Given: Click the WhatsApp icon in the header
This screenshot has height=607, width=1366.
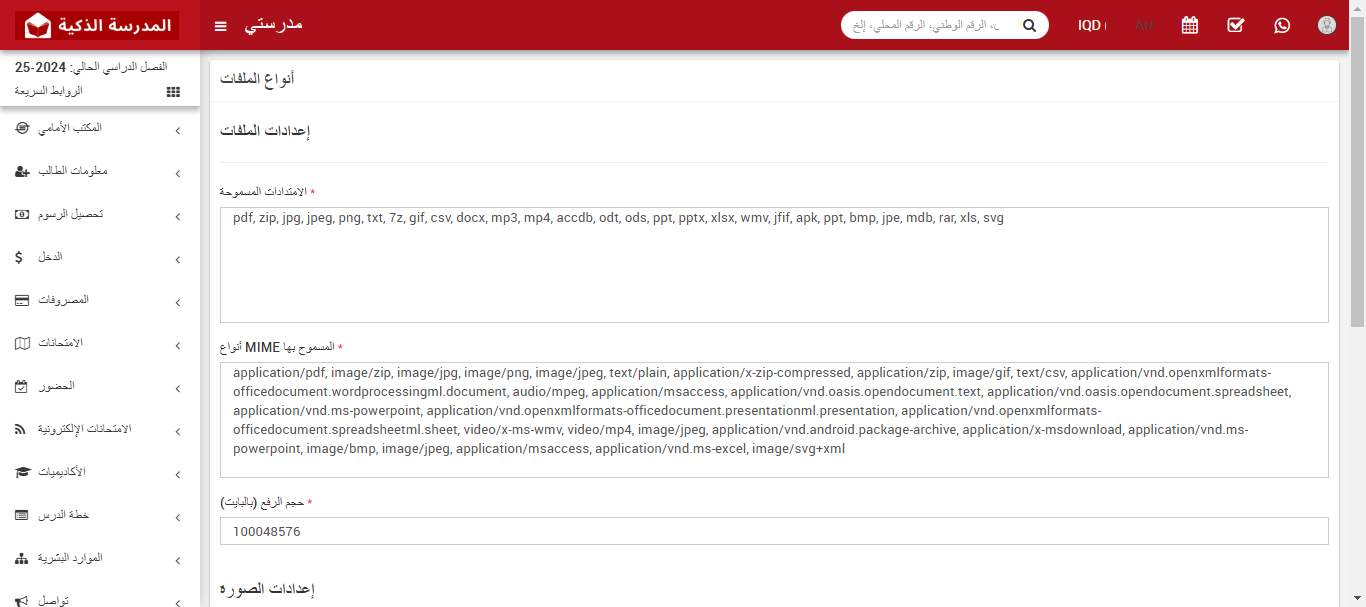Looking at the screenshot, I should [1282, 25].
